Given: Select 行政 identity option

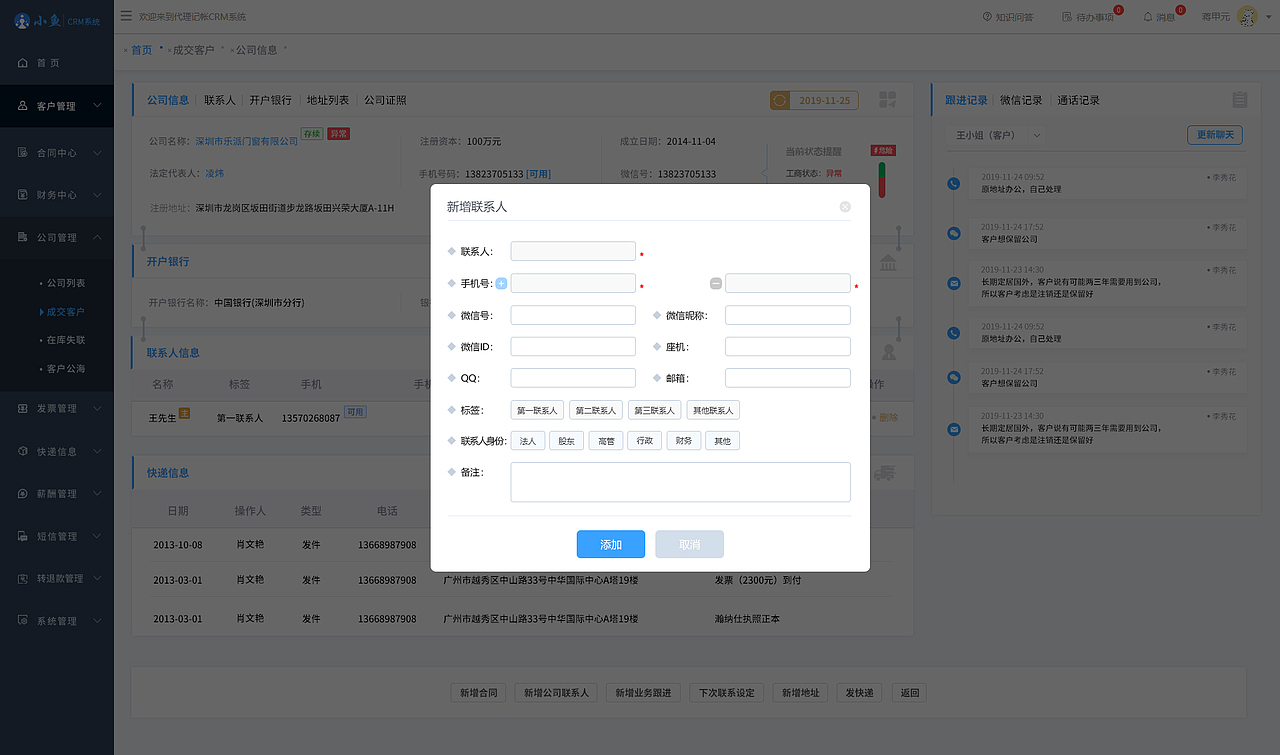Looking at the screenshot, I should [644, 441].
